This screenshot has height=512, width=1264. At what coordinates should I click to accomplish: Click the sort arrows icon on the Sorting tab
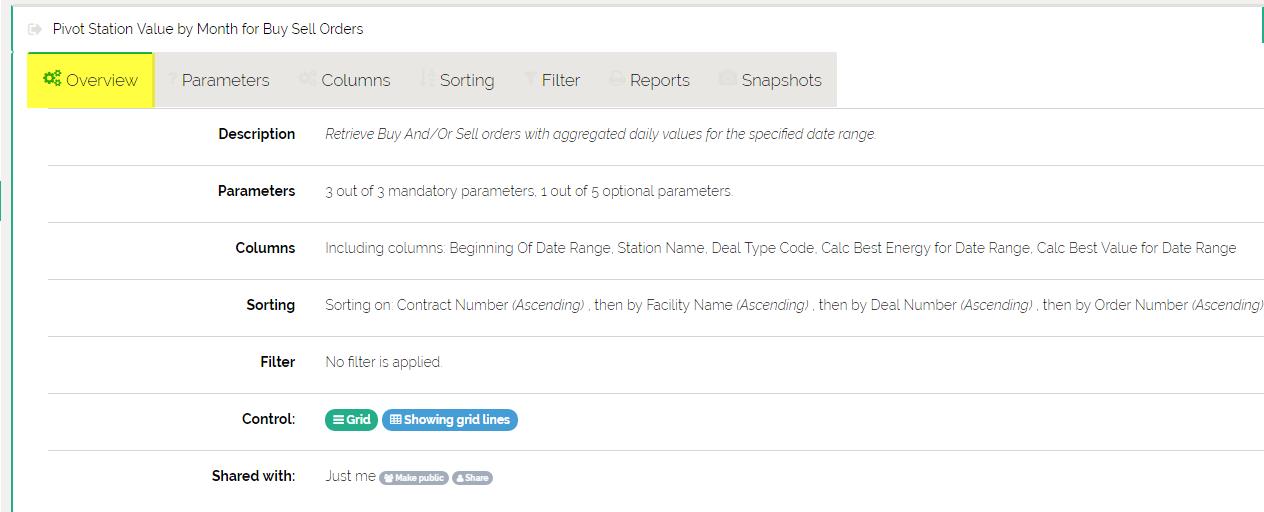(427, 79)
